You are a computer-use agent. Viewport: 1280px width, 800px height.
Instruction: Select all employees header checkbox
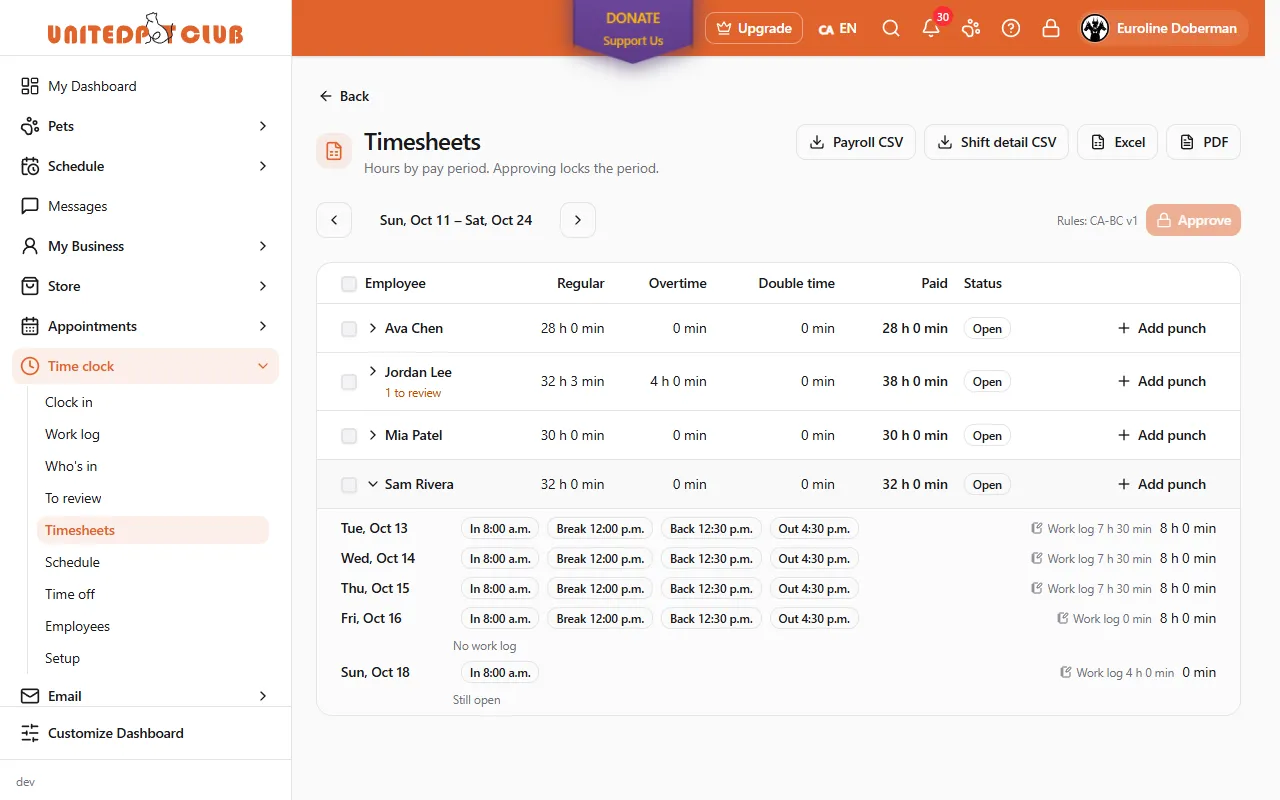(349, 284)
